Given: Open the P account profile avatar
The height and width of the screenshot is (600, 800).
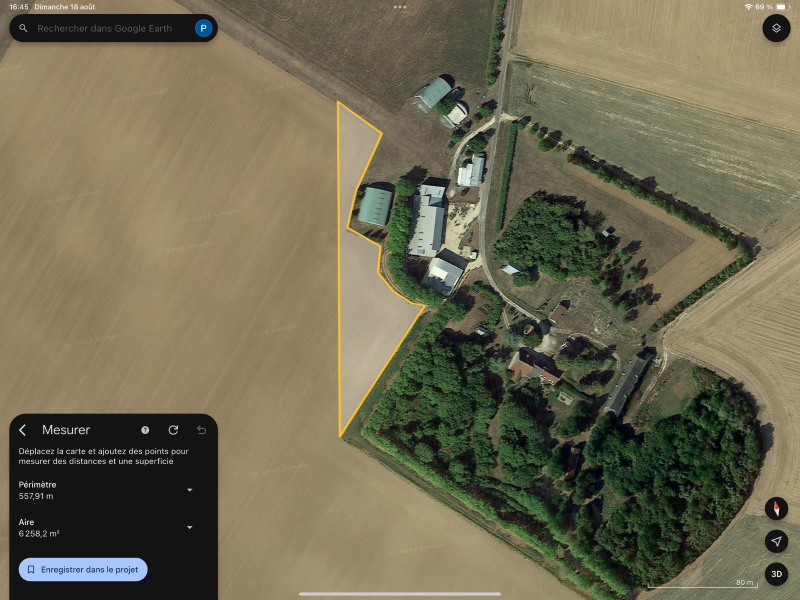Looking at the screenshot, I should click(x=204, y=28).
